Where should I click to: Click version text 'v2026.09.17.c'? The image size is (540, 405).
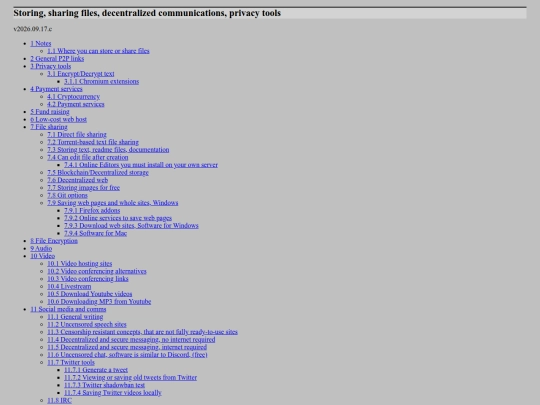pyautogui.click(x=33, y=29)
